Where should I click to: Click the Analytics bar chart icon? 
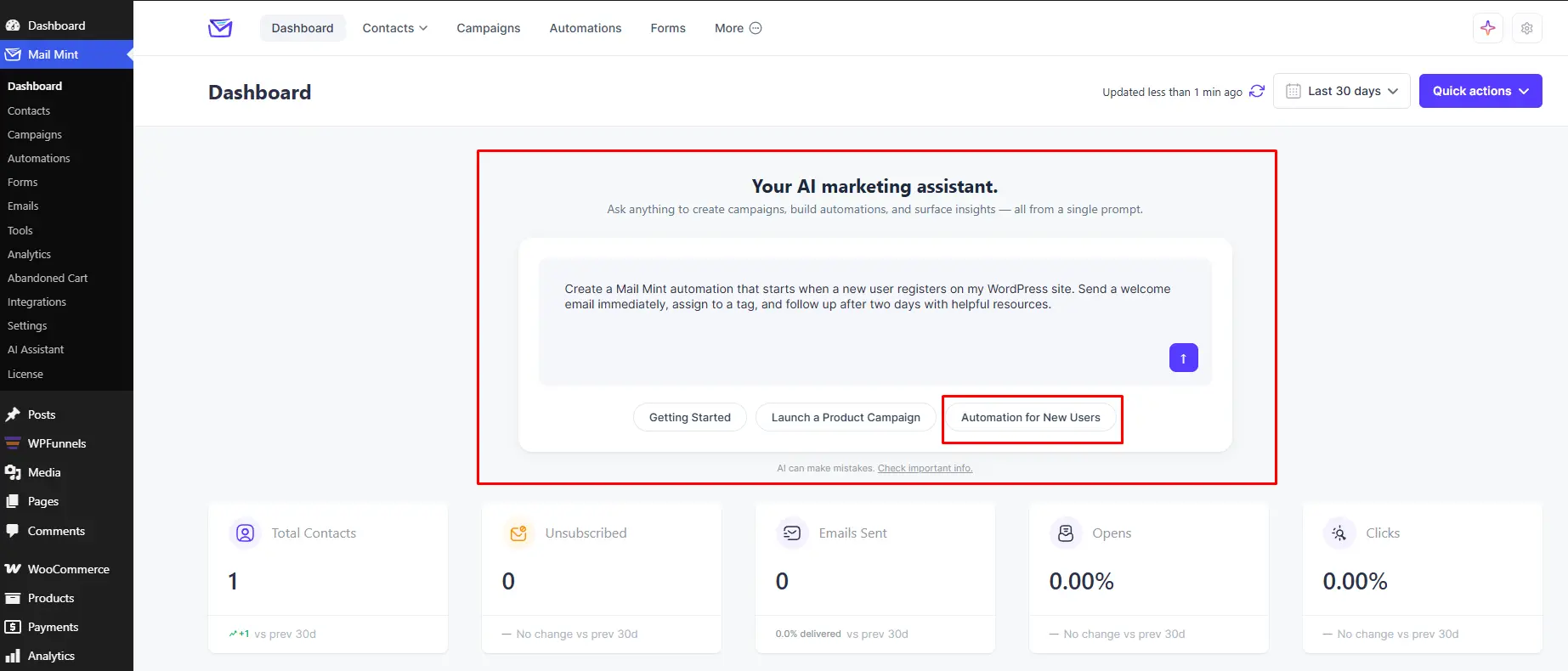[x=13, y=656]
